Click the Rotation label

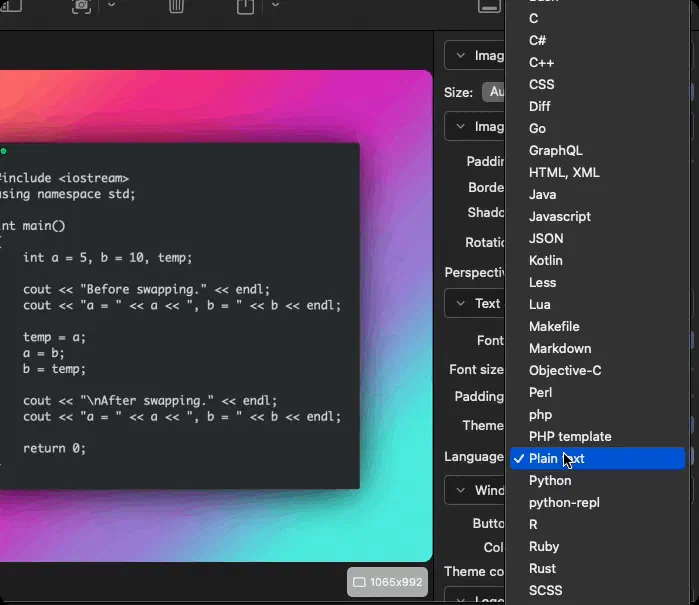[x=485, y=242]
